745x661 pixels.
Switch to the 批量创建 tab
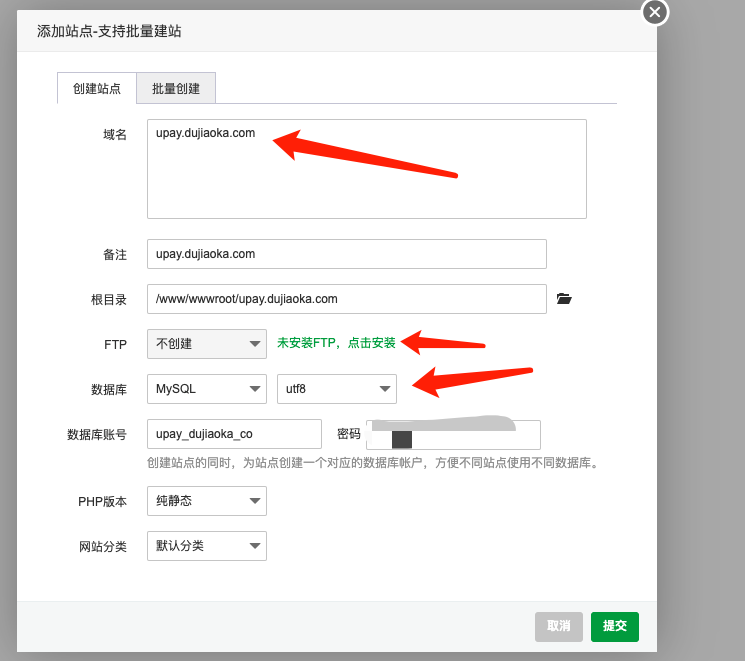[176, 88]
